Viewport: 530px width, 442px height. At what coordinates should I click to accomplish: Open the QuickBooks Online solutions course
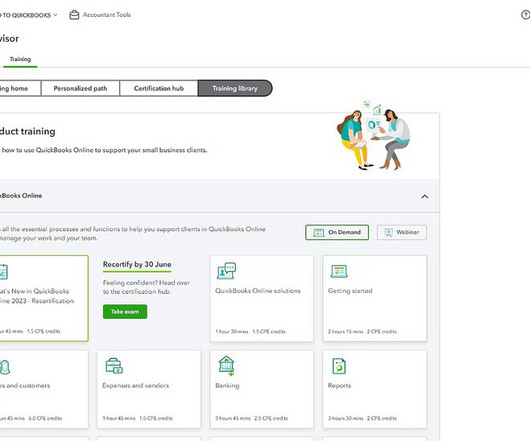(262, 298)
